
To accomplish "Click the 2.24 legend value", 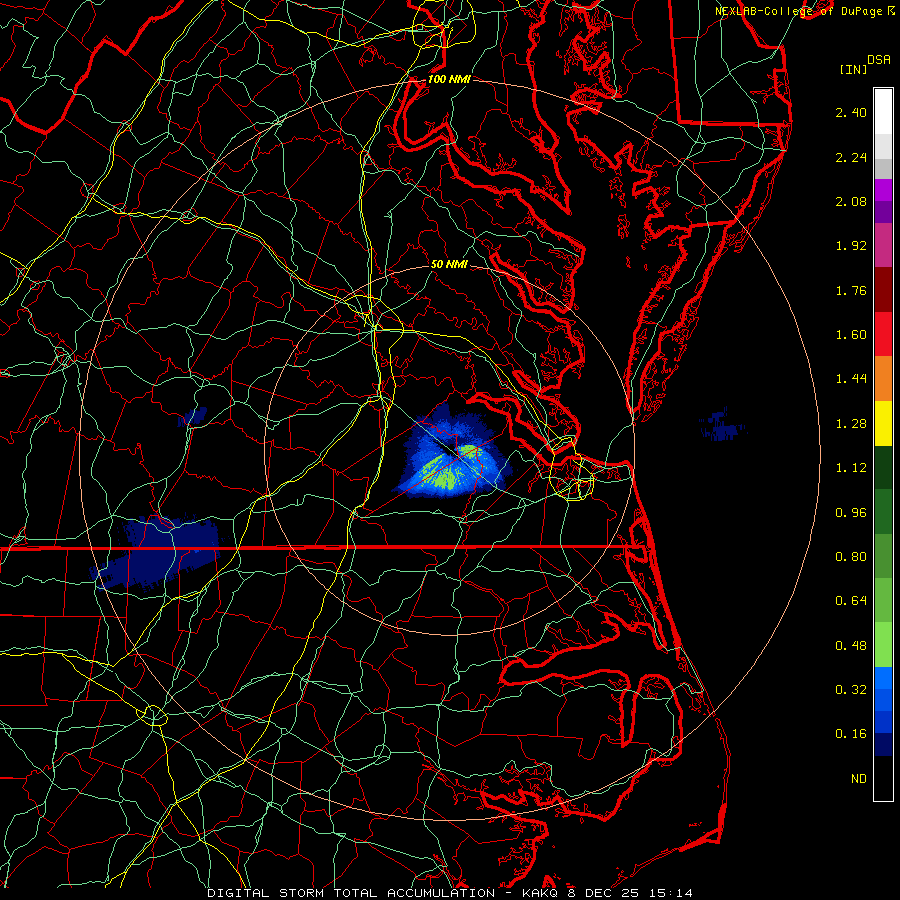I will [851, 157].
